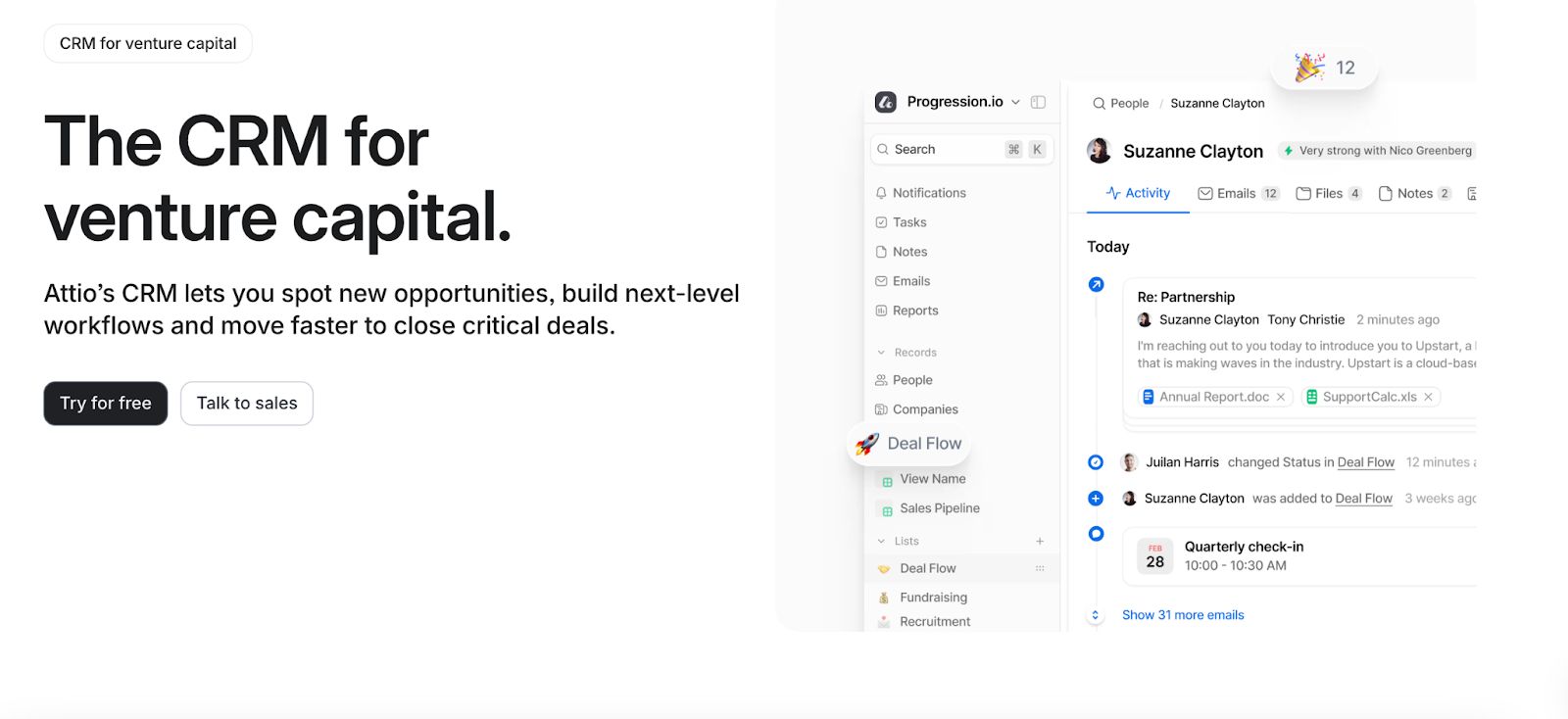This screenshot has width=1568, height=719.
Task: Click the Talk to sales button
Action: point(247,404)
